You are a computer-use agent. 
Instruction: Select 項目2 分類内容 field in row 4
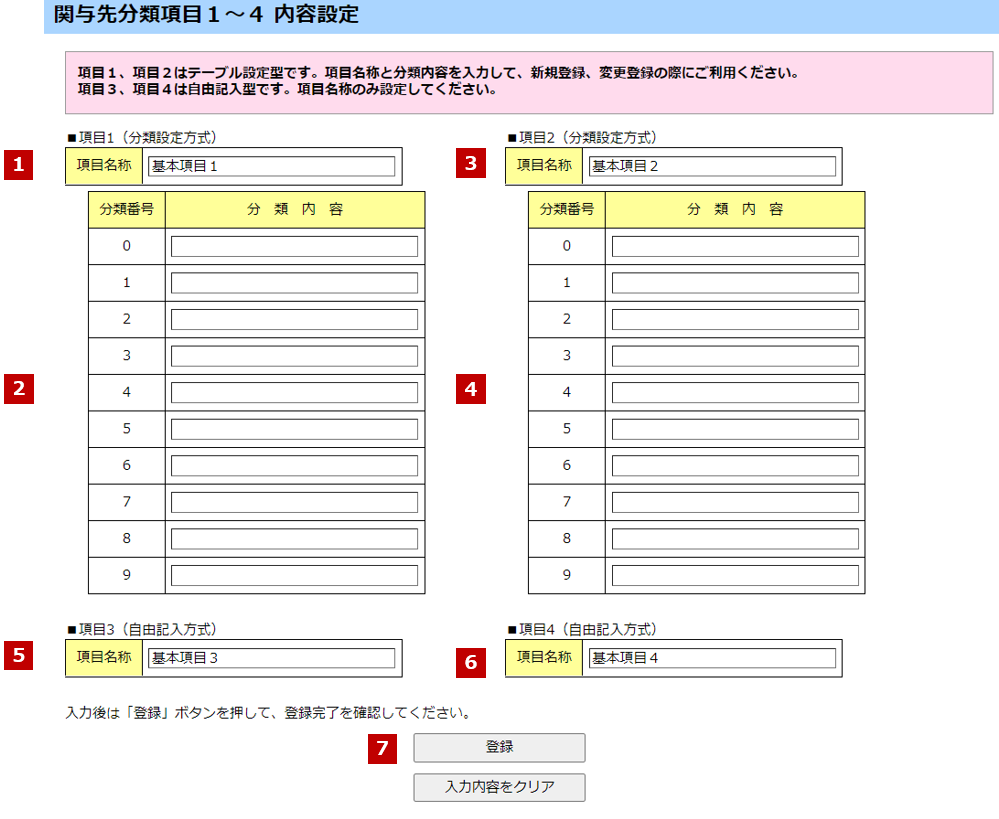coord(735,392)
